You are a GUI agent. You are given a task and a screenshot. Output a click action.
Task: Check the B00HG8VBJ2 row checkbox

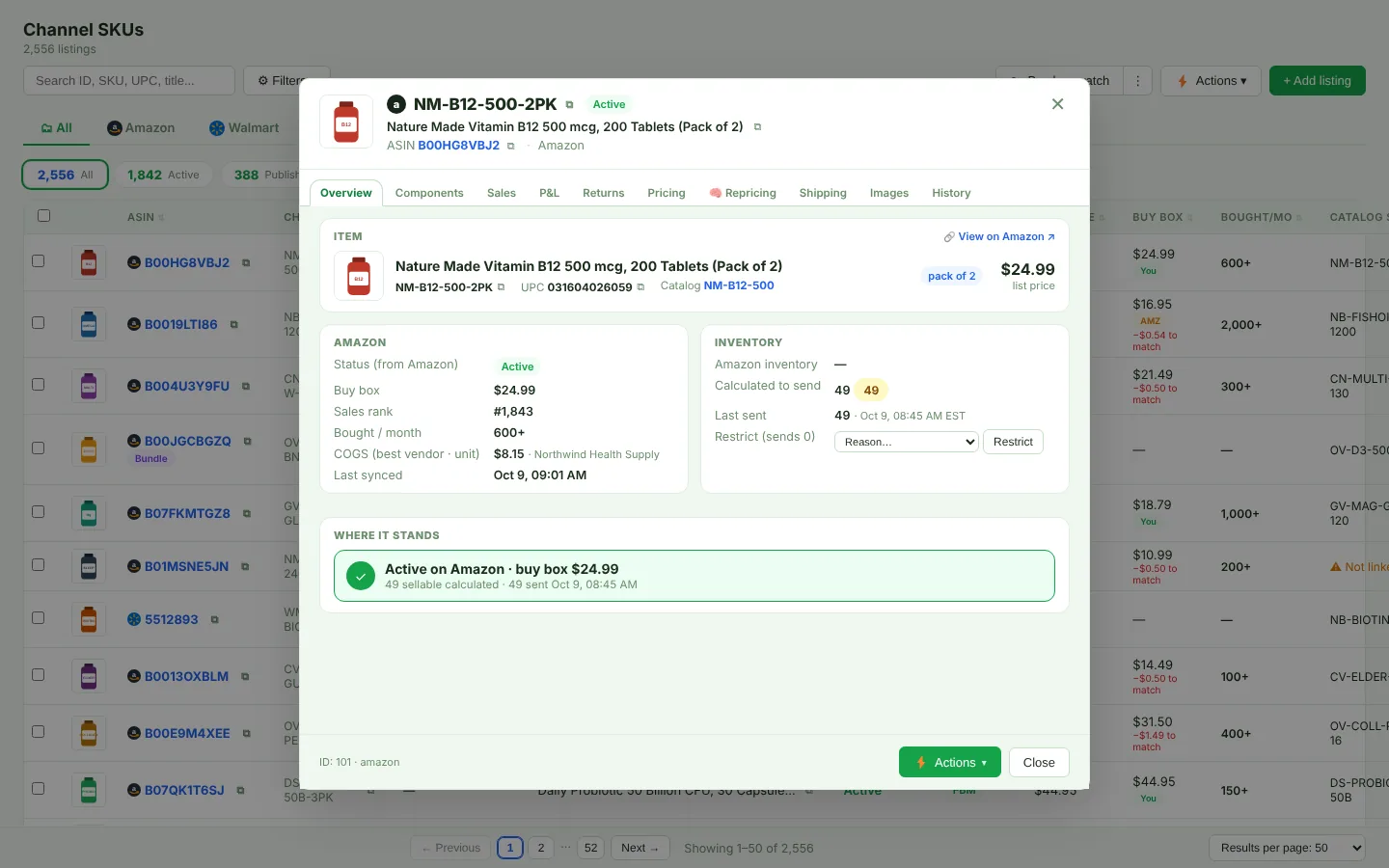pyautogui.click(x=39, y=260)
